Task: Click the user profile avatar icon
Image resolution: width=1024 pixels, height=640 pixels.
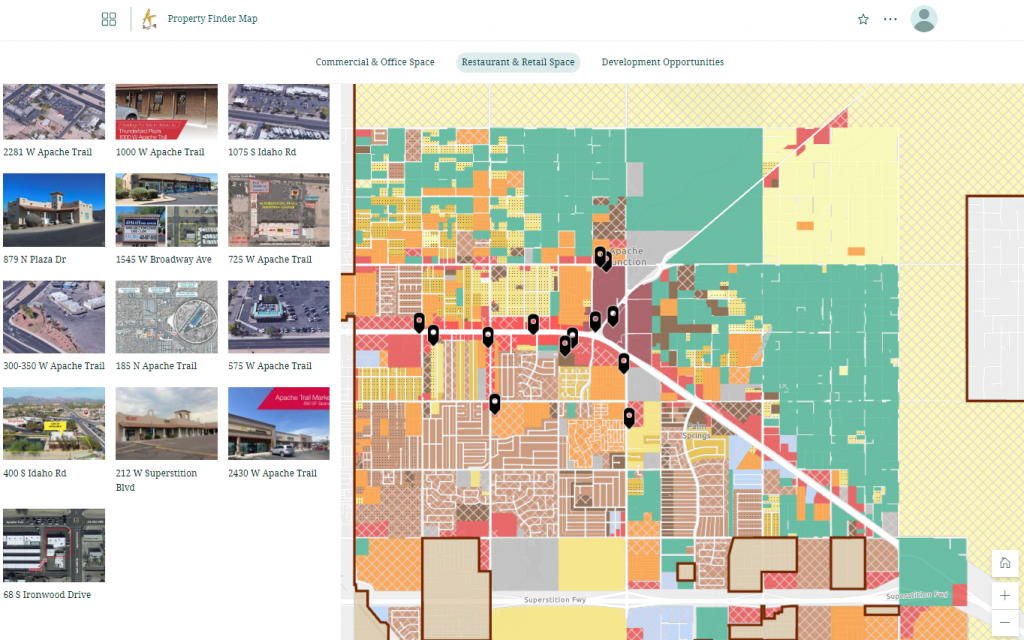Action: point(923,19)
